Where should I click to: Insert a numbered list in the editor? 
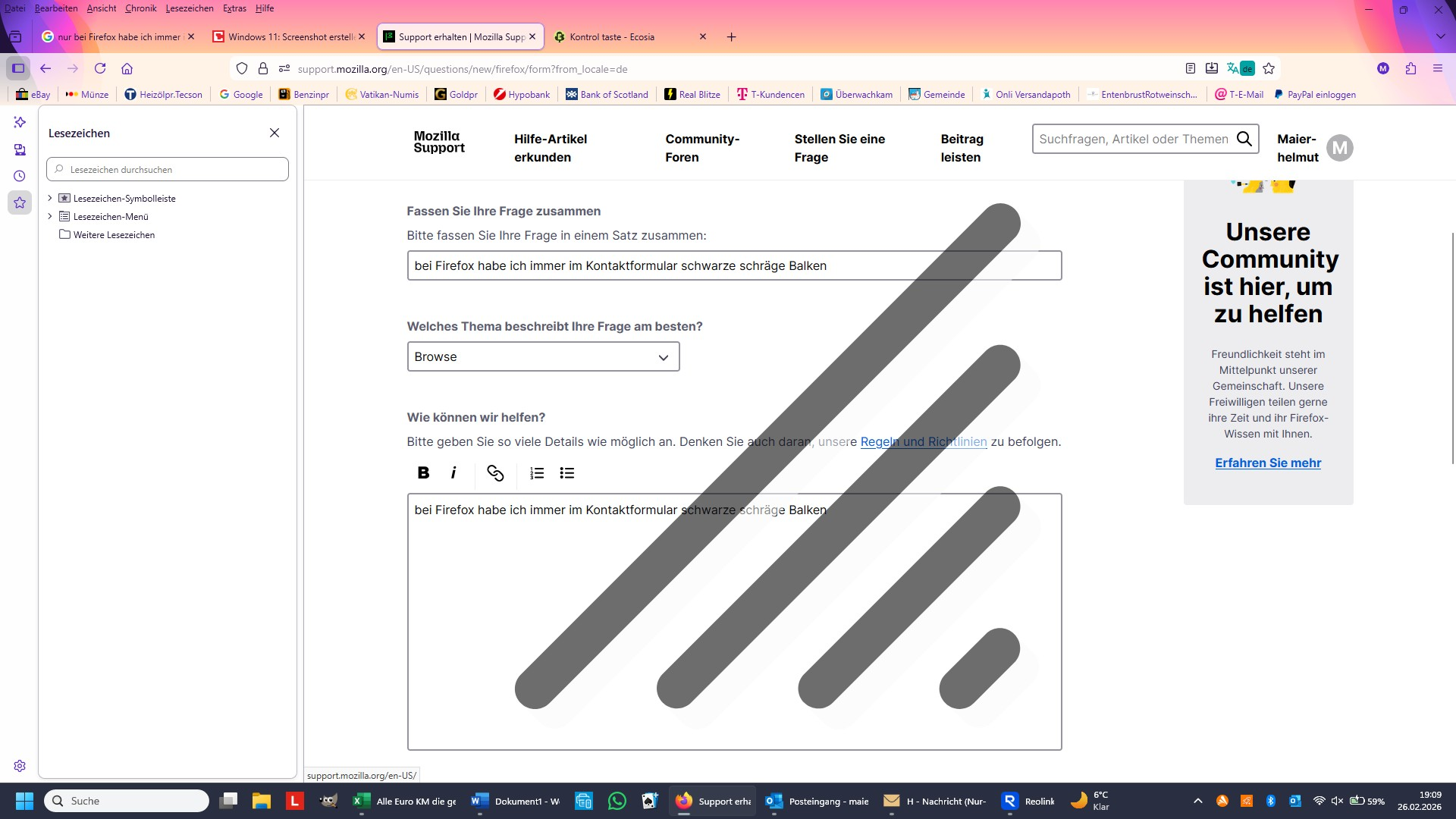pyautogui.click(x=537, y=473)
